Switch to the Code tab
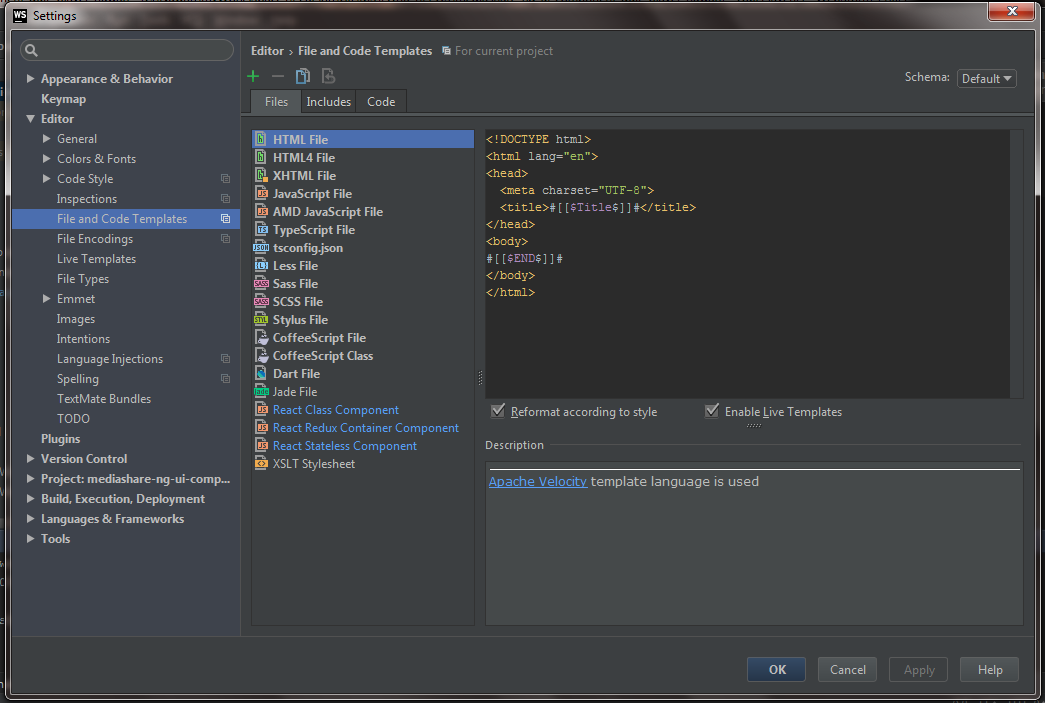This screenshot has width=1045, height=703. pyautogui.click(x=381, y=101)
